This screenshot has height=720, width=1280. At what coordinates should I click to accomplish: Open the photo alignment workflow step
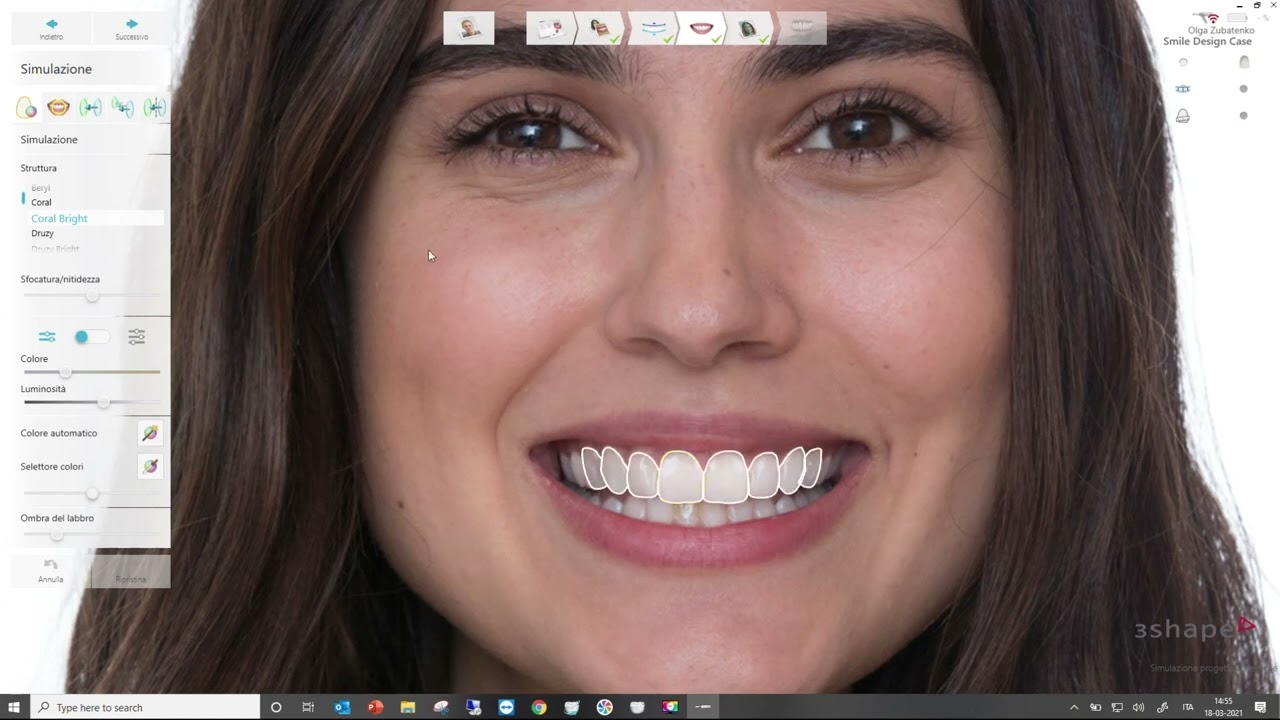point(601,28)
